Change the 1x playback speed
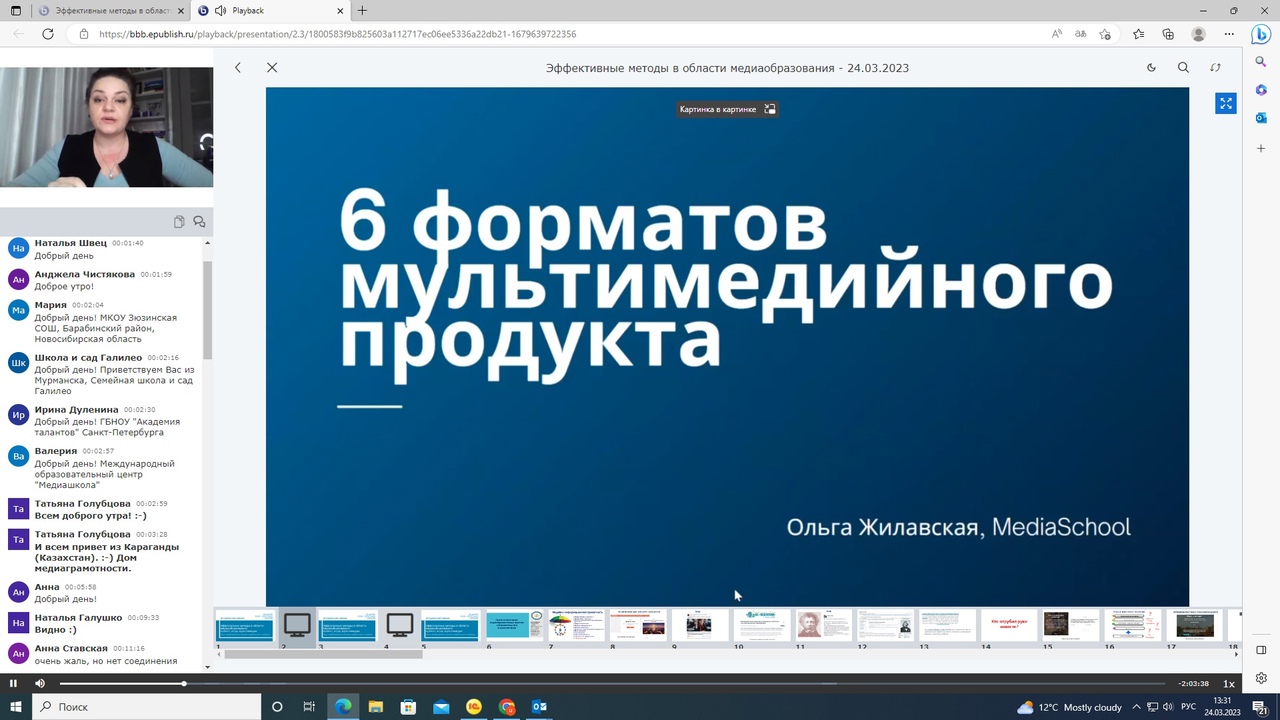1280x720 pixels. click(1229, 684)
